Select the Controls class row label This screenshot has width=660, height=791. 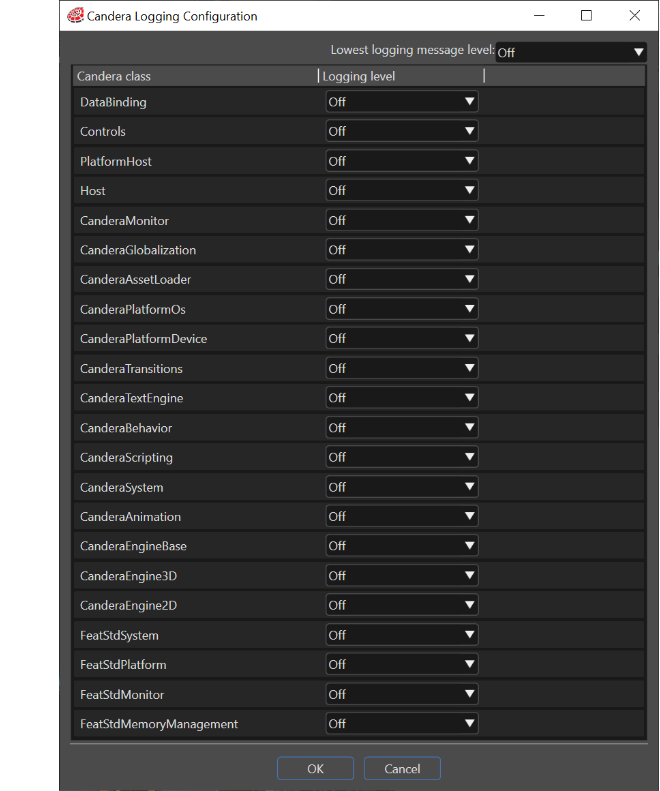[x=102, y=131]
